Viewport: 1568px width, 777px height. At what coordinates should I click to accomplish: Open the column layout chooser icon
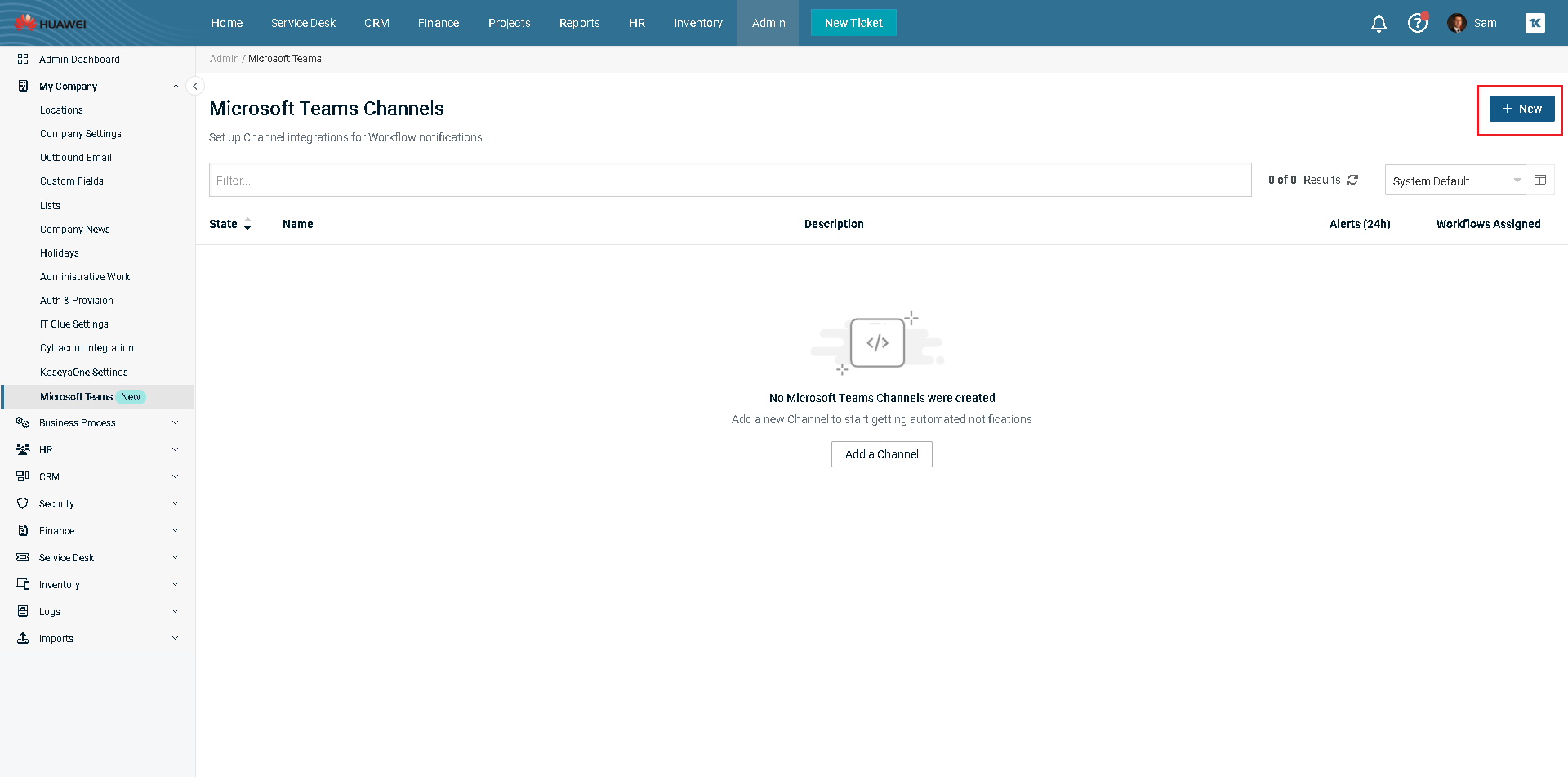(1540, 180)
